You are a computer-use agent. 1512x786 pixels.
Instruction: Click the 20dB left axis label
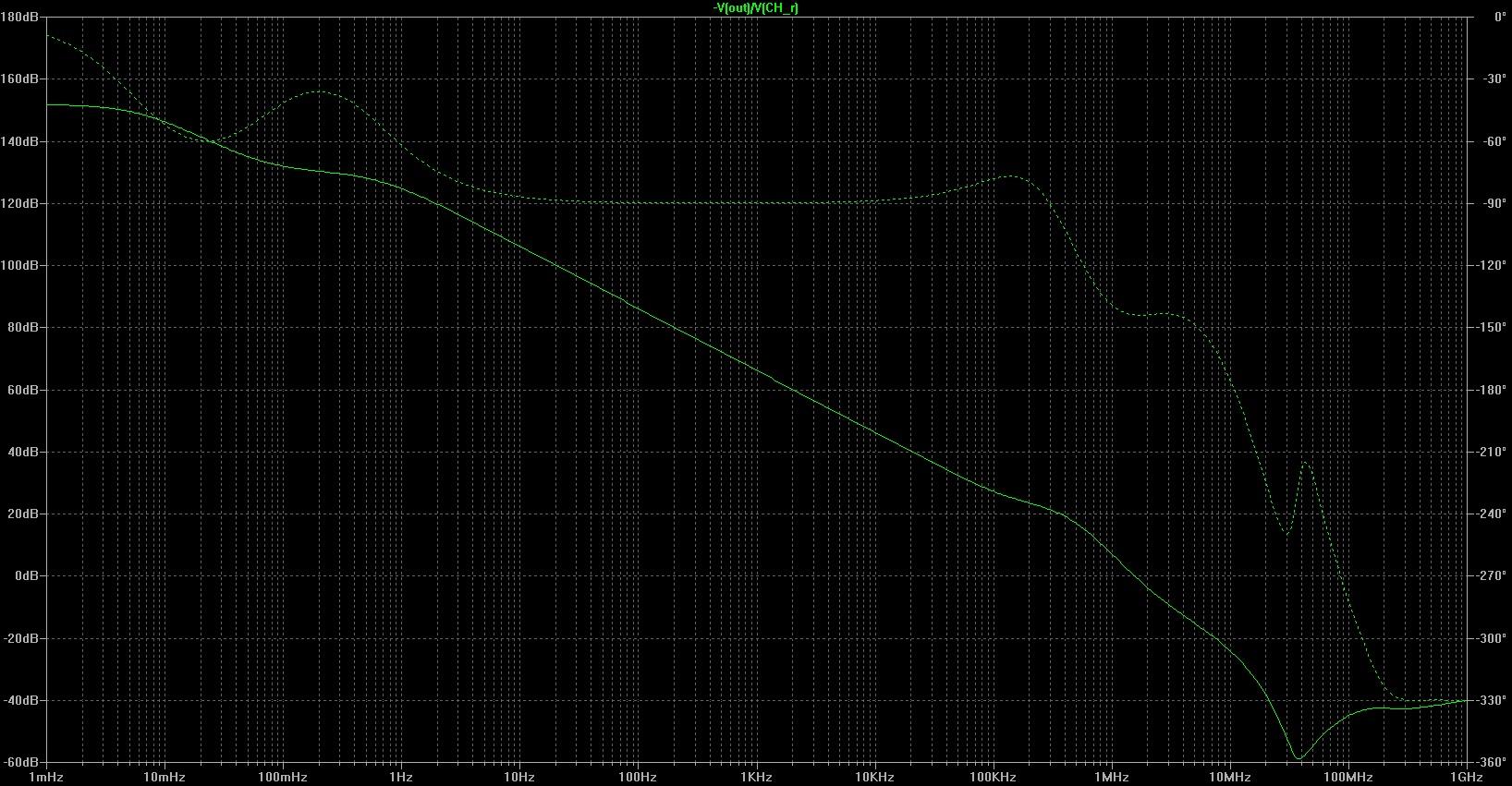[x=22, y=514]
